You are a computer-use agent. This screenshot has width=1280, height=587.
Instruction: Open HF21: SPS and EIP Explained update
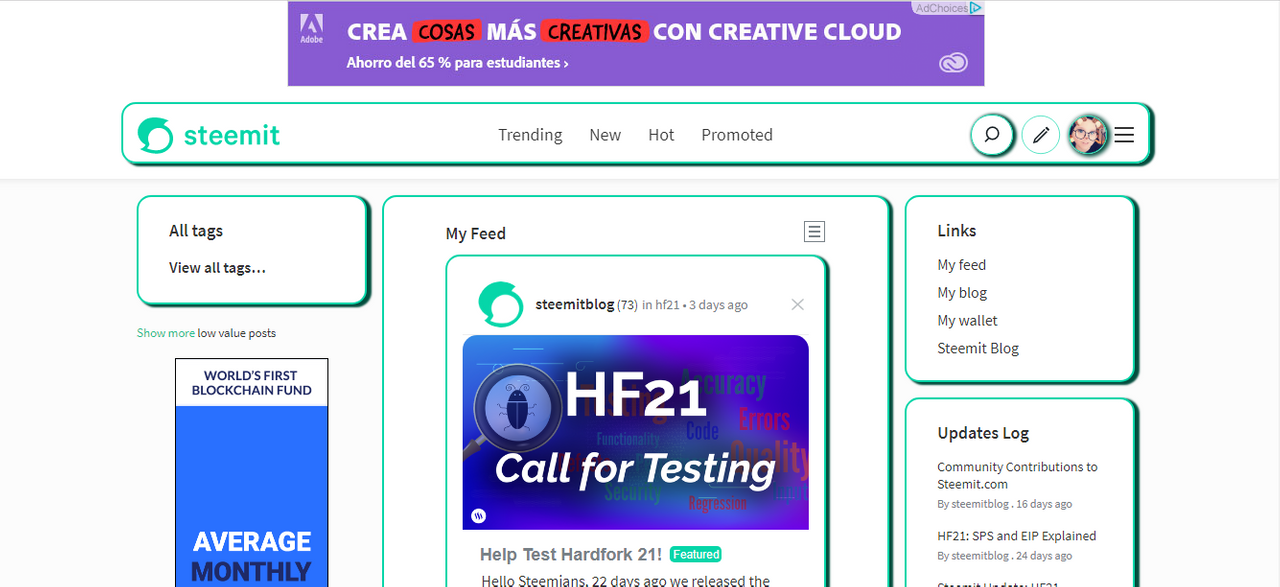1017,536
